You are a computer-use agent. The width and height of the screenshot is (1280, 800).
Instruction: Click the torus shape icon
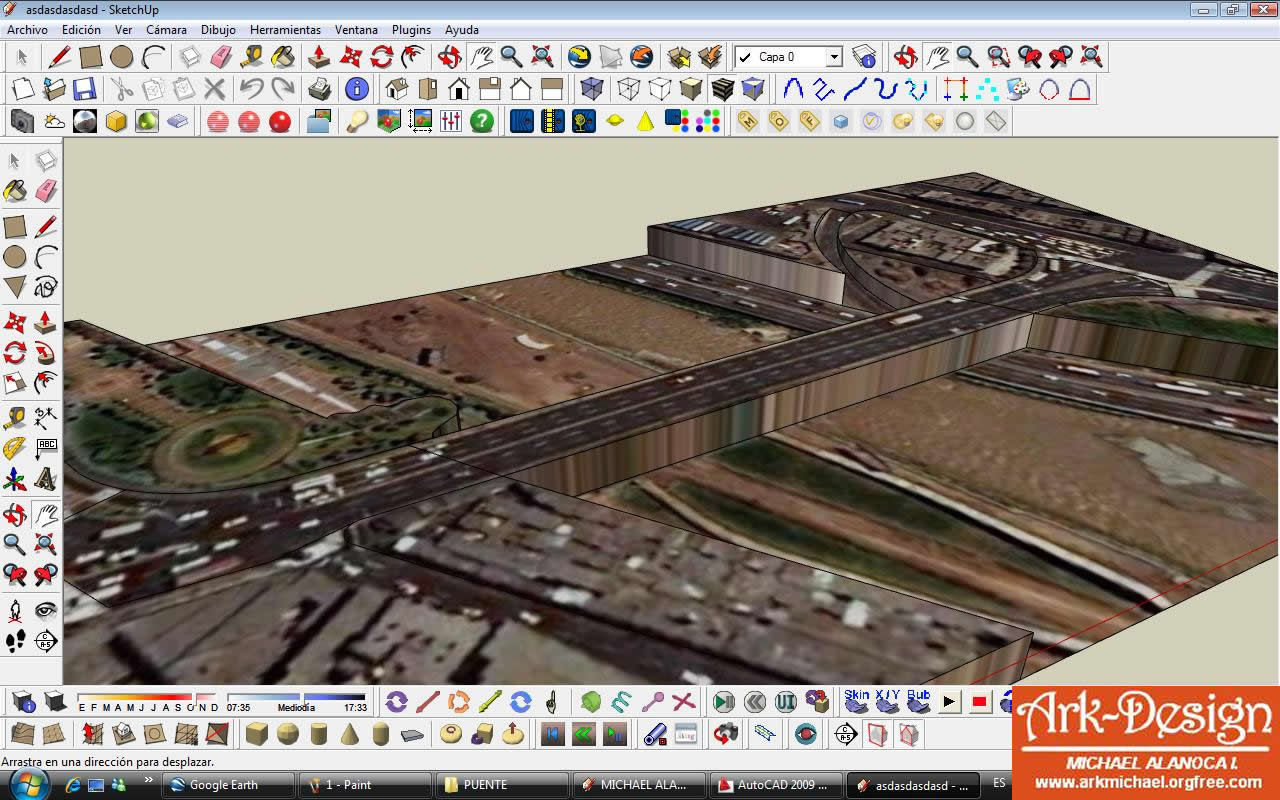click(x=451, y=734)
